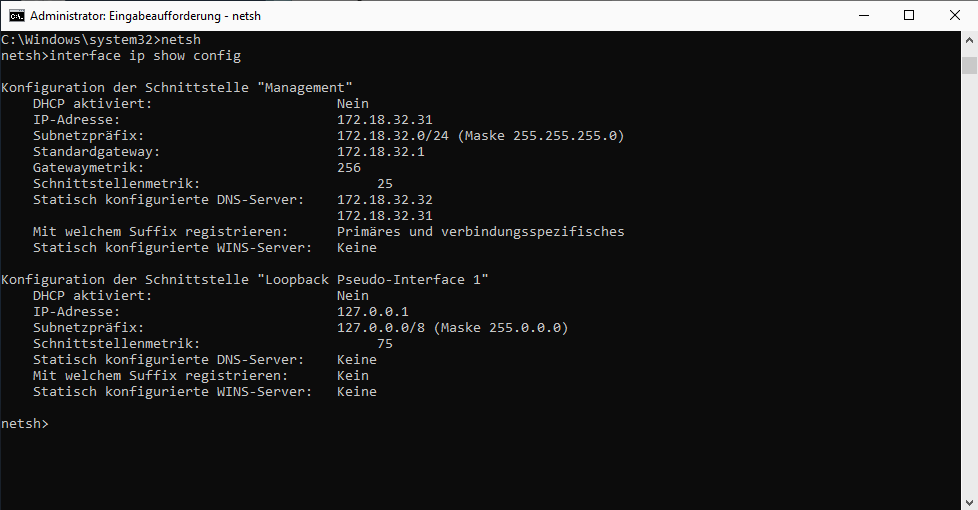The width and height of the screenshot is (978, 510).
Task: Click the Schnittstellenmetrik value 75
Action: click(x=385, y=344)
